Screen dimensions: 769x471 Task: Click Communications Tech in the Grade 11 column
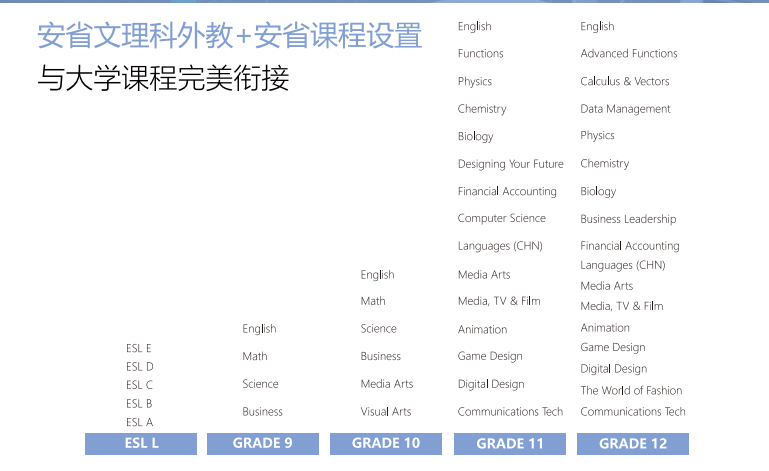click(x=511, y=411)
